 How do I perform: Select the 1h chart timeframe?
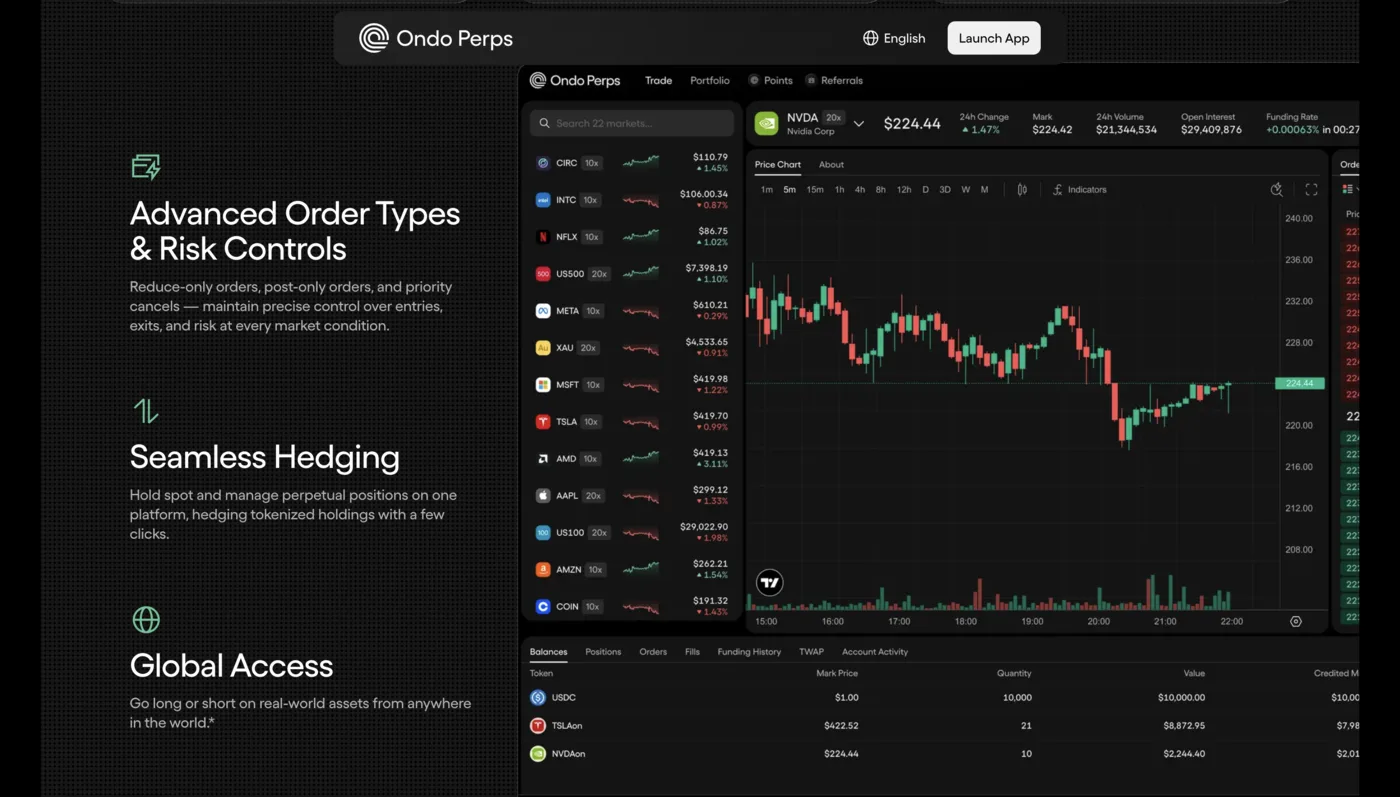tap(839, 190)
